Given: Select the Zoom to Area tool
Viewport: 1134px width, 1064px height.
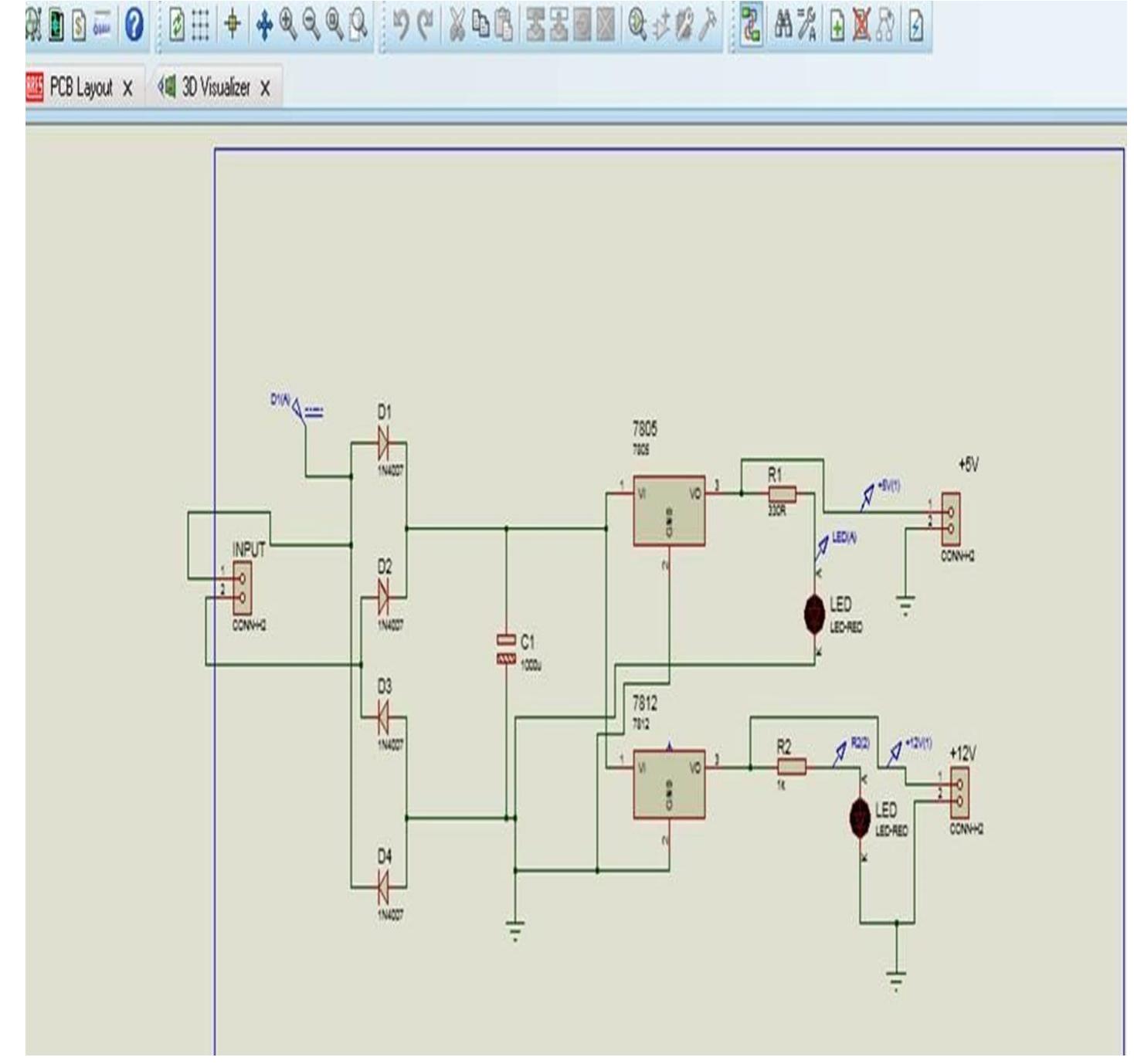Looking at the screenshot, I should click(x=356, y=24).
